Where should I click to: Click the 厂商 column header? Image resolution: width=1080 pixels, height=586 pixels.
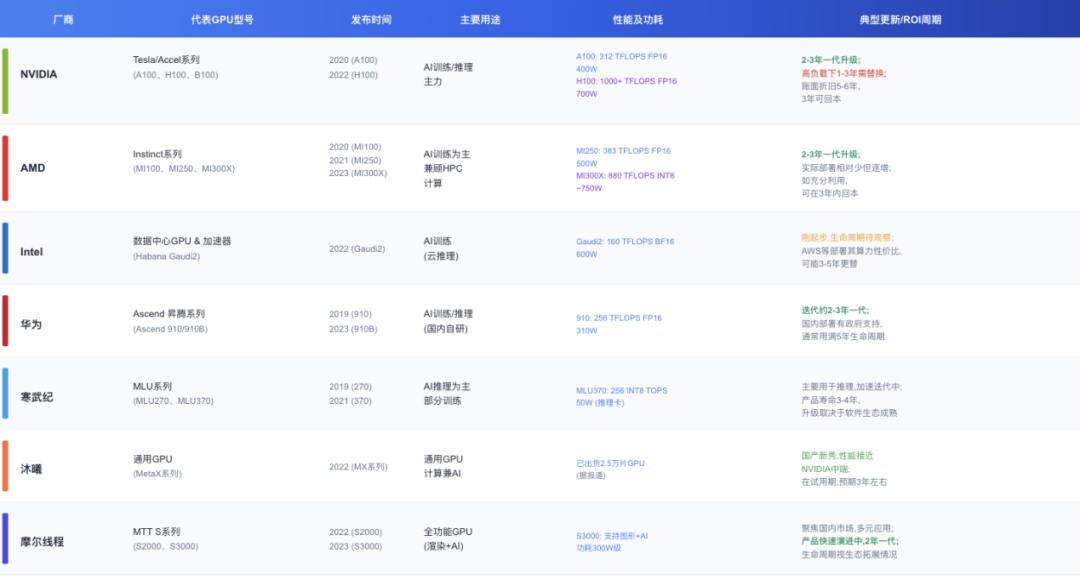coord(63,19)
